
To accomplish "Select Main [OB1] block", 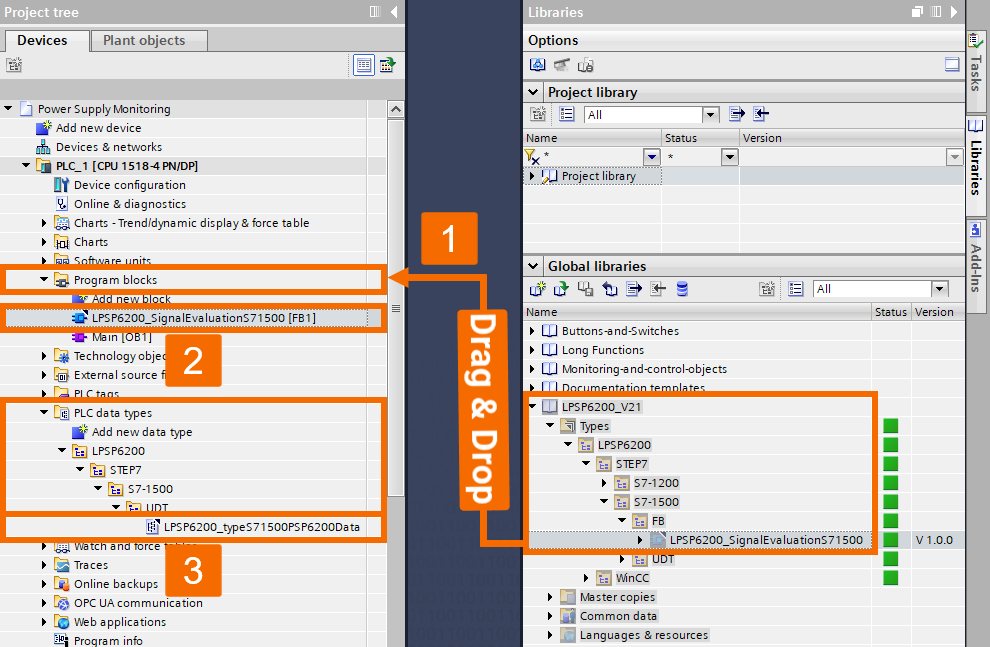I will [x=121, y=337].
